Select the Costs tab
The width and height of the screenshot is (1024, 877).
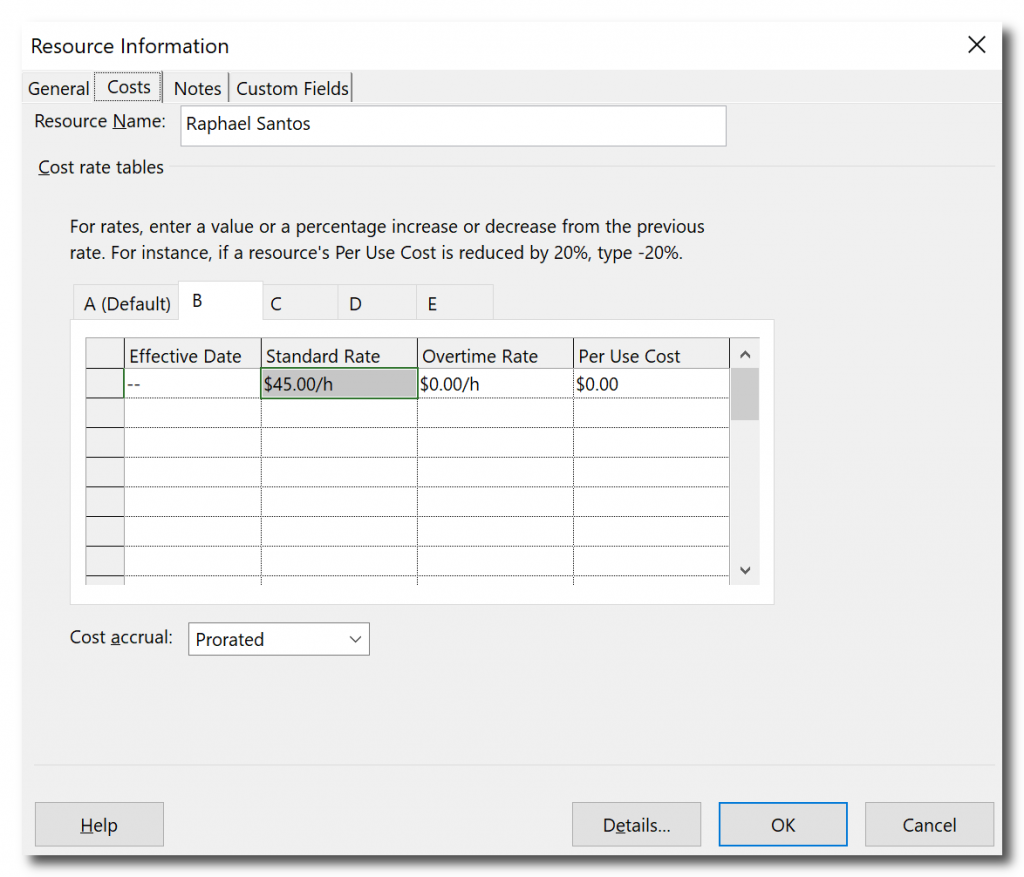pyautogui.click(x=129, y=87)
